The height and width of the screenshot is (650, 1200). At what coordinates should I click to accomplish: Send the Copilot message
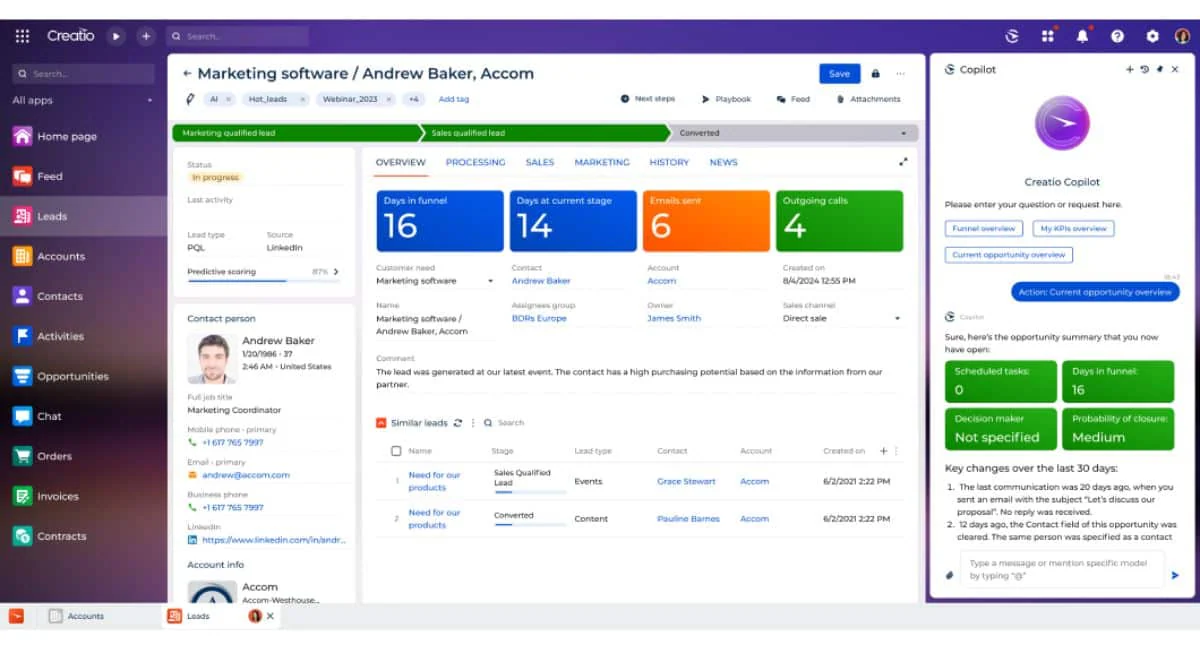pos(1175,575)
